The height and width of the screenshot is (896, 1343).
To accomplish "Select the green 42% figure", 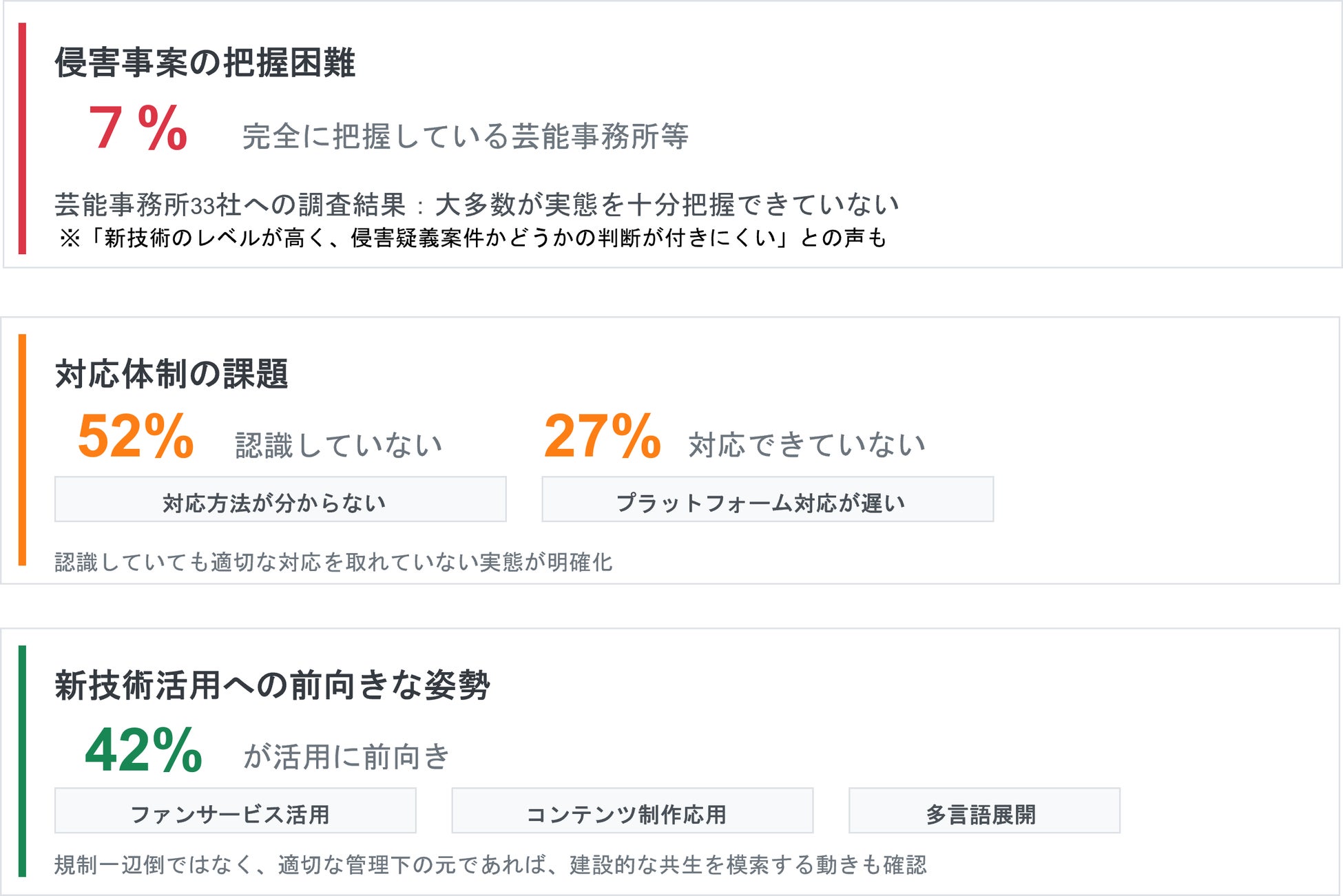I will tap(143, 750).
